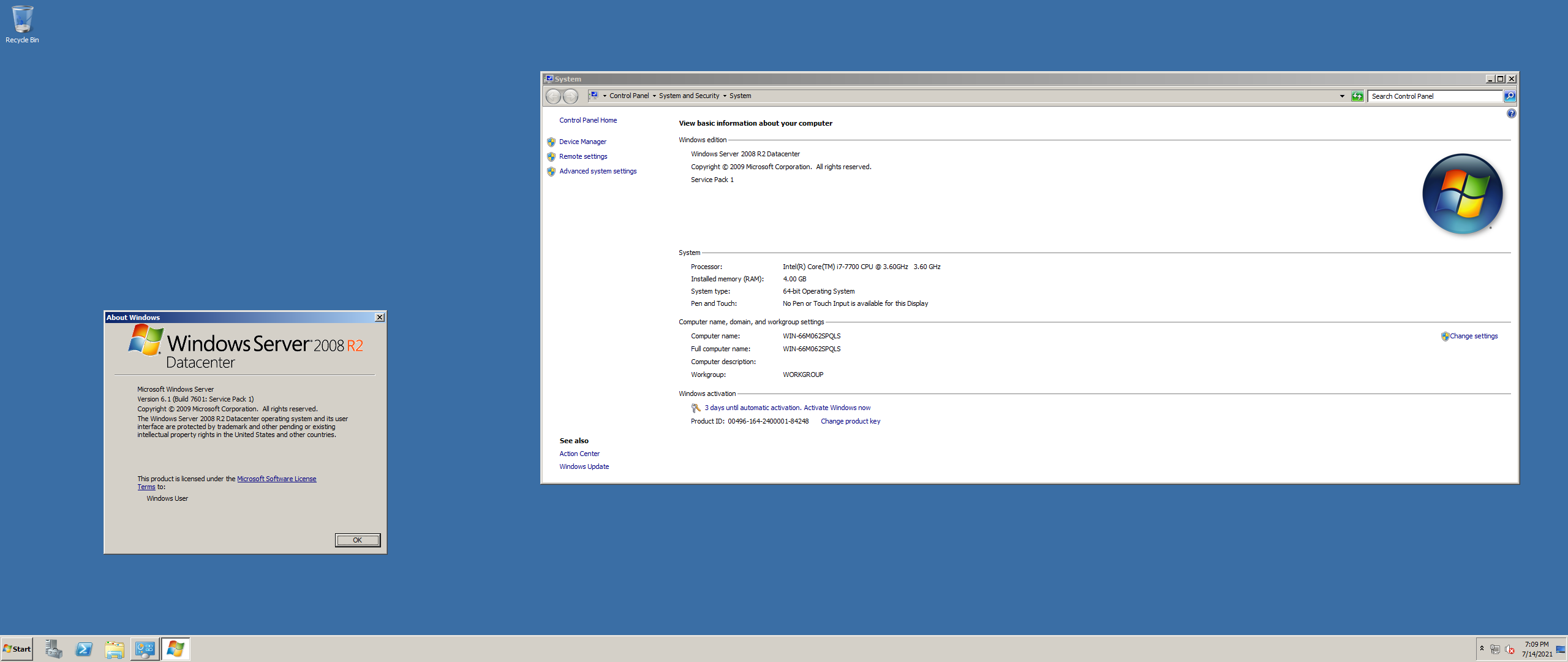The height and width of the screenshot is (662, 1568).
Task: Click the network status tray icon
Action: point(1495,649)
